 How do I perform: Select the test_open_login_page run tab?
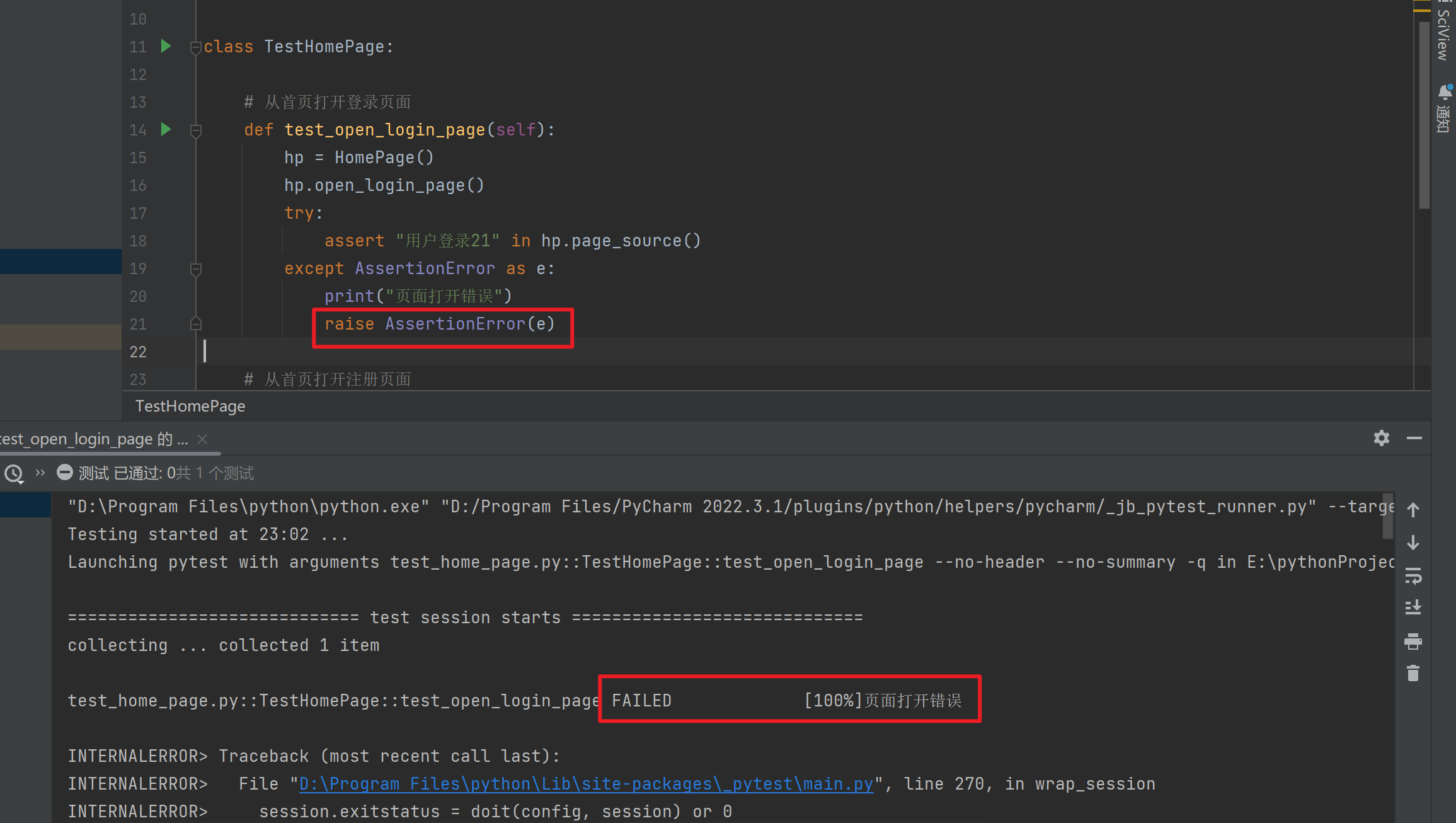[x=95, y=439]
